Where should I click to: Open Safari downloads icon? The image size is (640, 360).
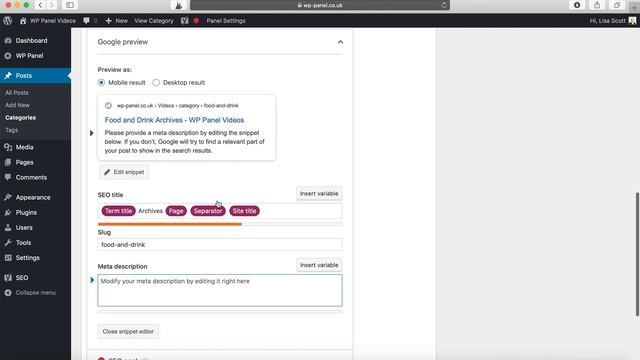[x=577, y=5]
